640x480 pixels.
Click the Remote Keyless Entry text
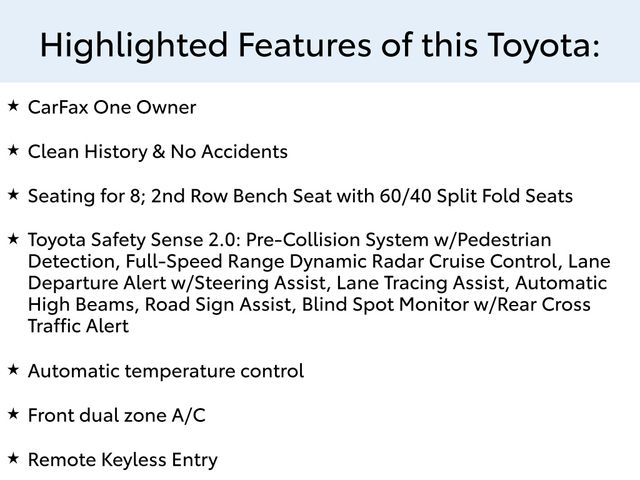122,460
